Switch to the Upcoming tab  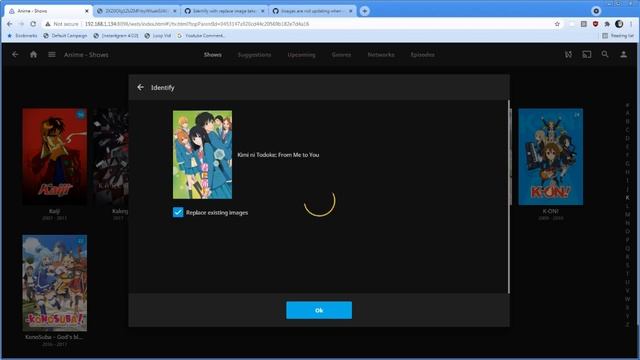301,55
